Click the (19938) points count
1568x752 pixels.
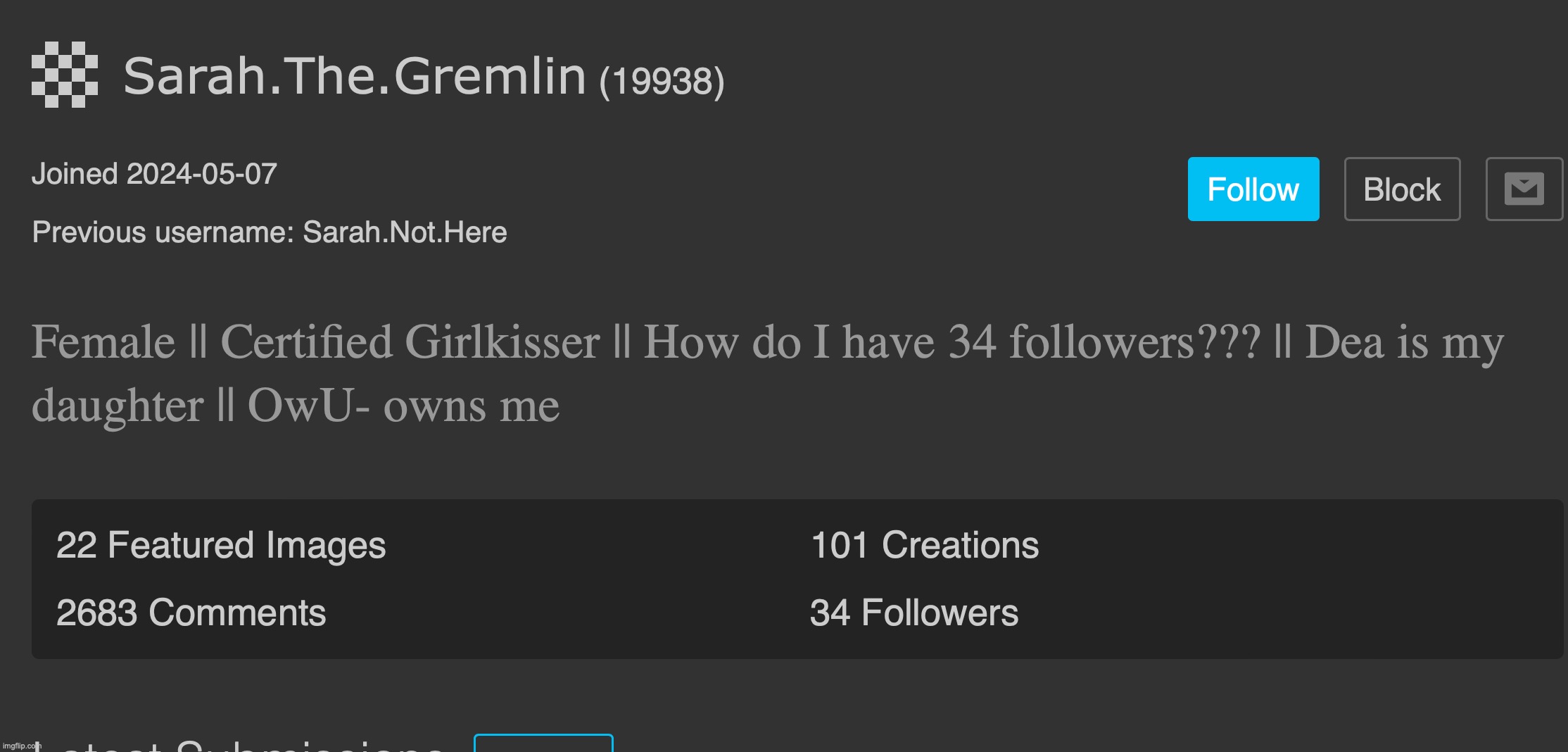pos(662,81)
